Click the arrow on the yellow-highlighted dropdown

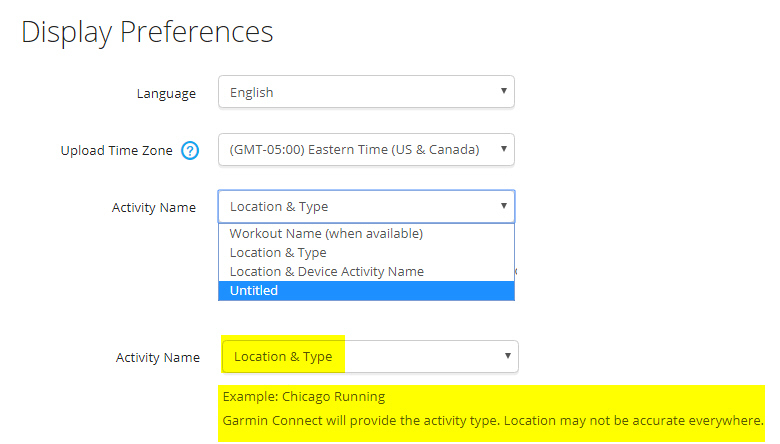tap(507, 357)
